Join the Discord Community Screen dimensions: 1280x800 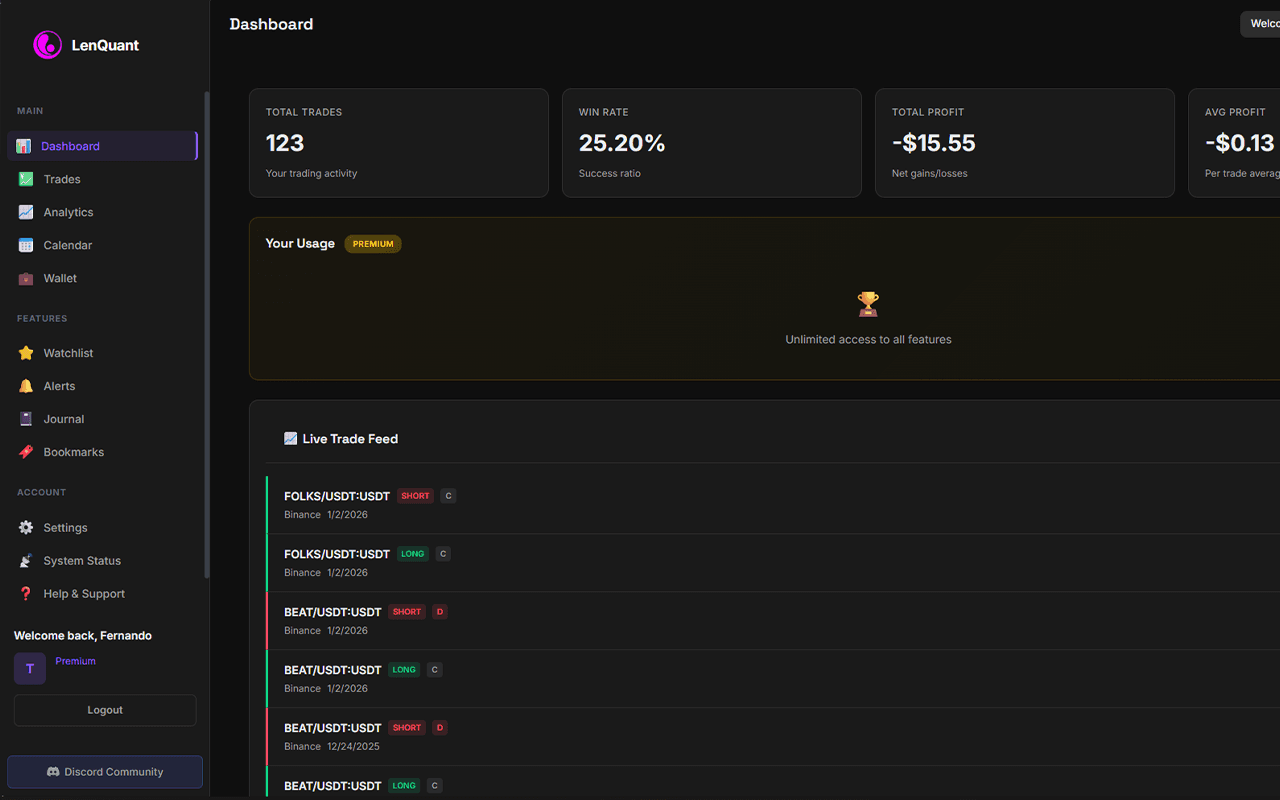tap(104, 771)
